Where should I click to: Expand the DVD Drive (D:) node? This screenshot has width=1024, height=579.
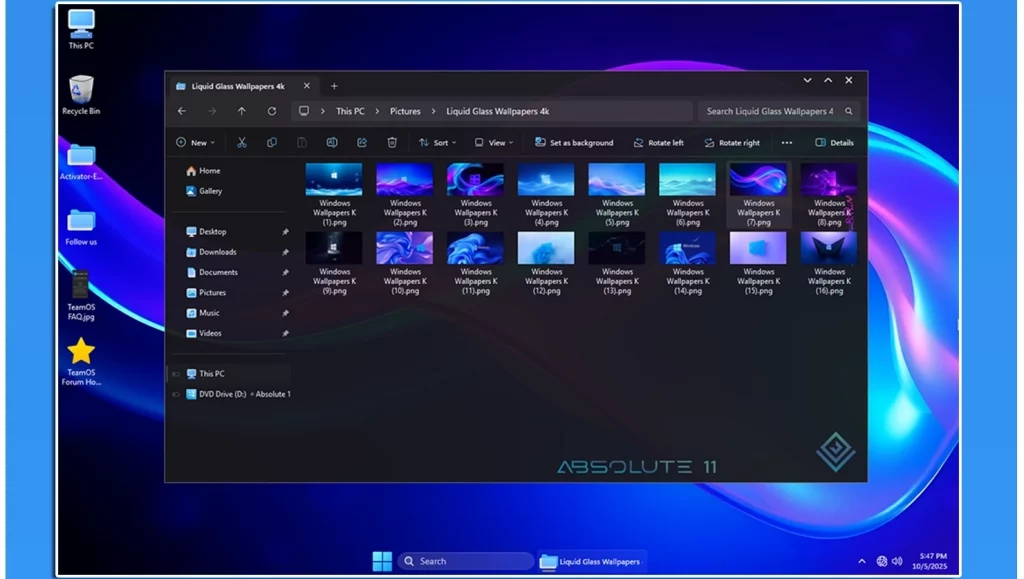pyautogui.click(x=176, y=394)
